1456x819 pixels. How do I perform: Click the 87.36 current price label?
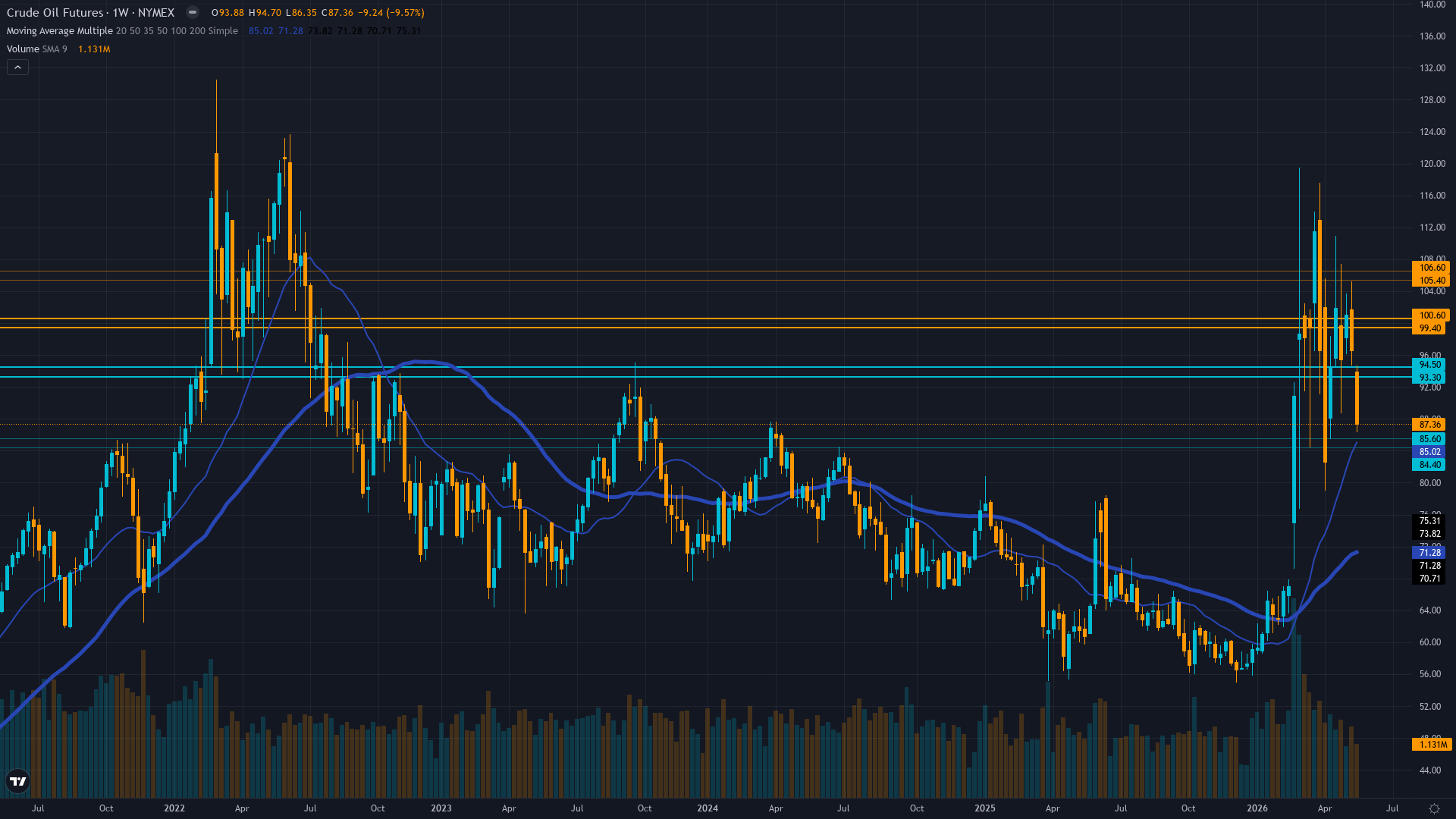click(1429, 425)
